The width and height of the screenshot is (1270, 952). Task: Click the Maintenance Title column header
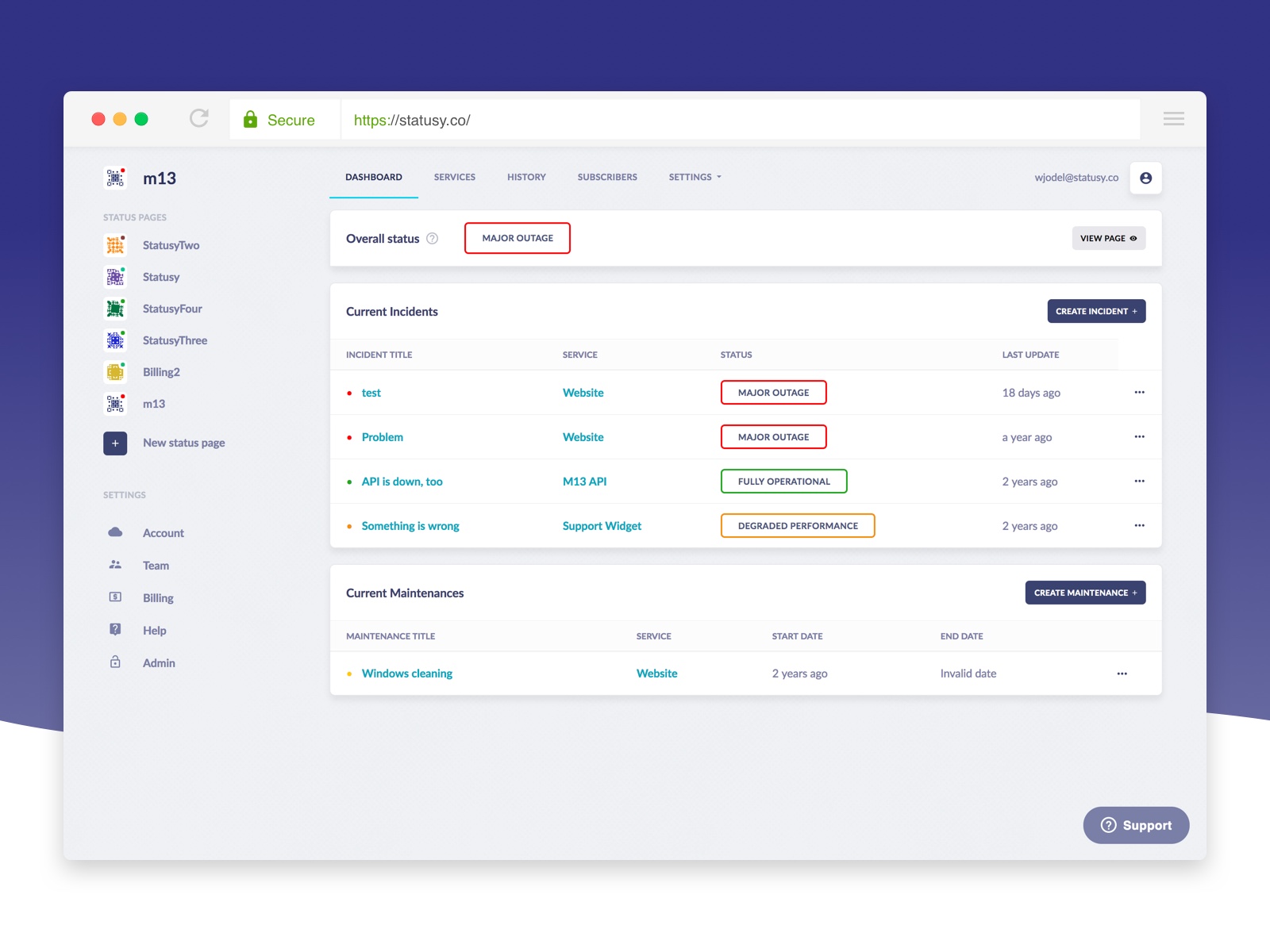[x=391, y=636]
